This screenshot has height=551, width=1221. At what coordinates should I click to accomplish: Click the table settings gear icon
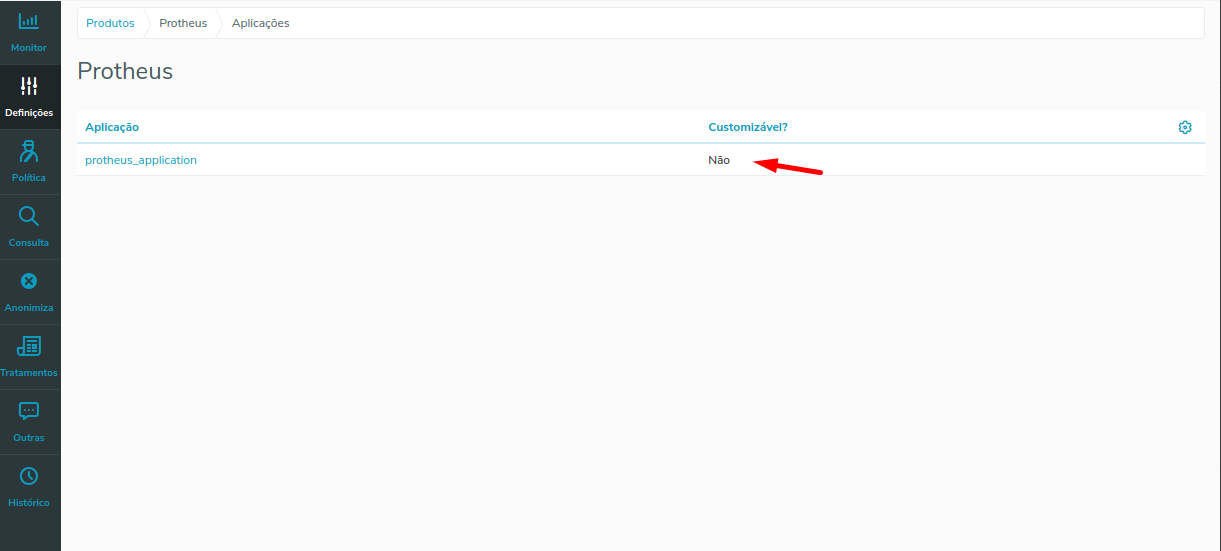tap(1185, 127)
